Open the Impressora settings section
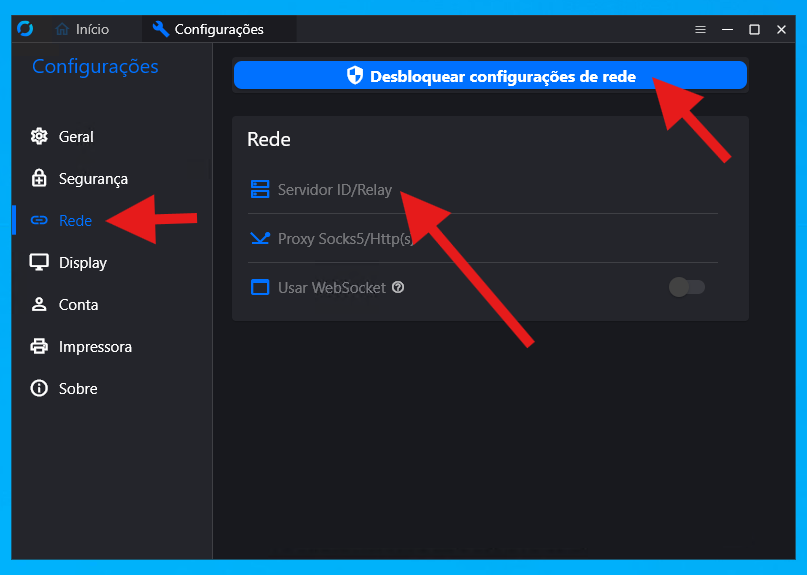 tap(111, 346)
